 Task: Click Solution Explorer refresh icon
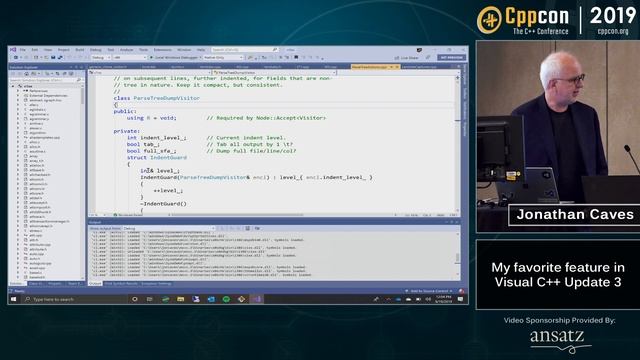click(58, 73)
